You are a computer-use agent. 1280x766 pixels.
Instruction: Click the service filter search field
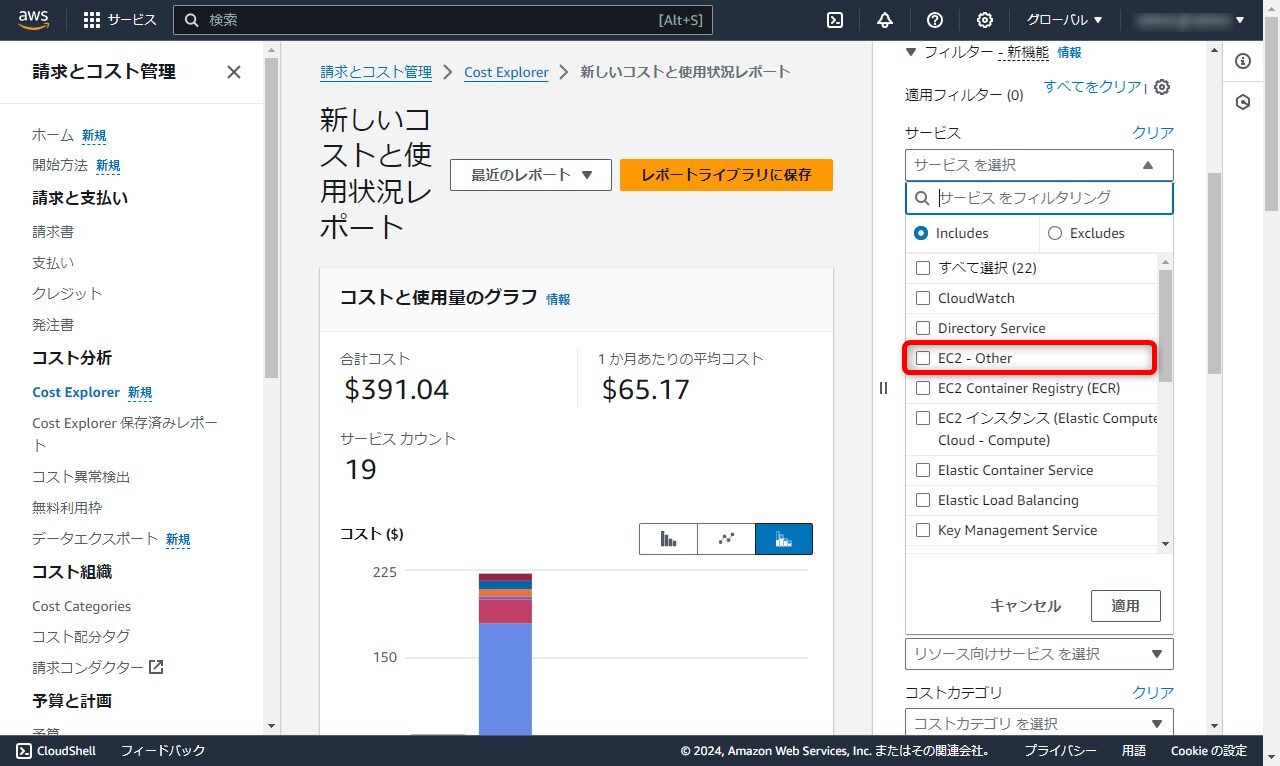pos(1040,198)
